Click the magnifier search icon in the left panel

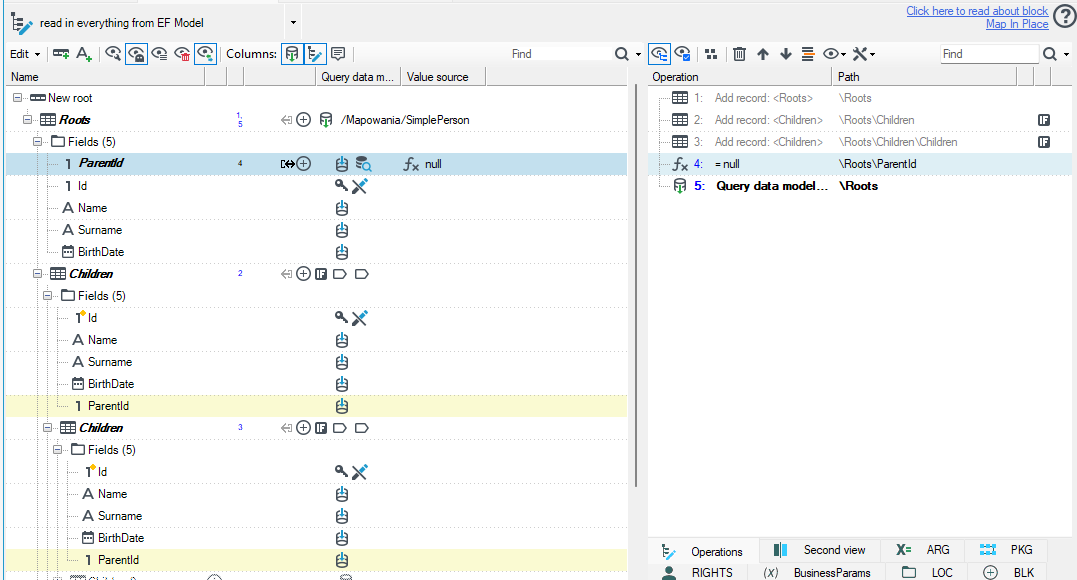[x=622, y=54]
